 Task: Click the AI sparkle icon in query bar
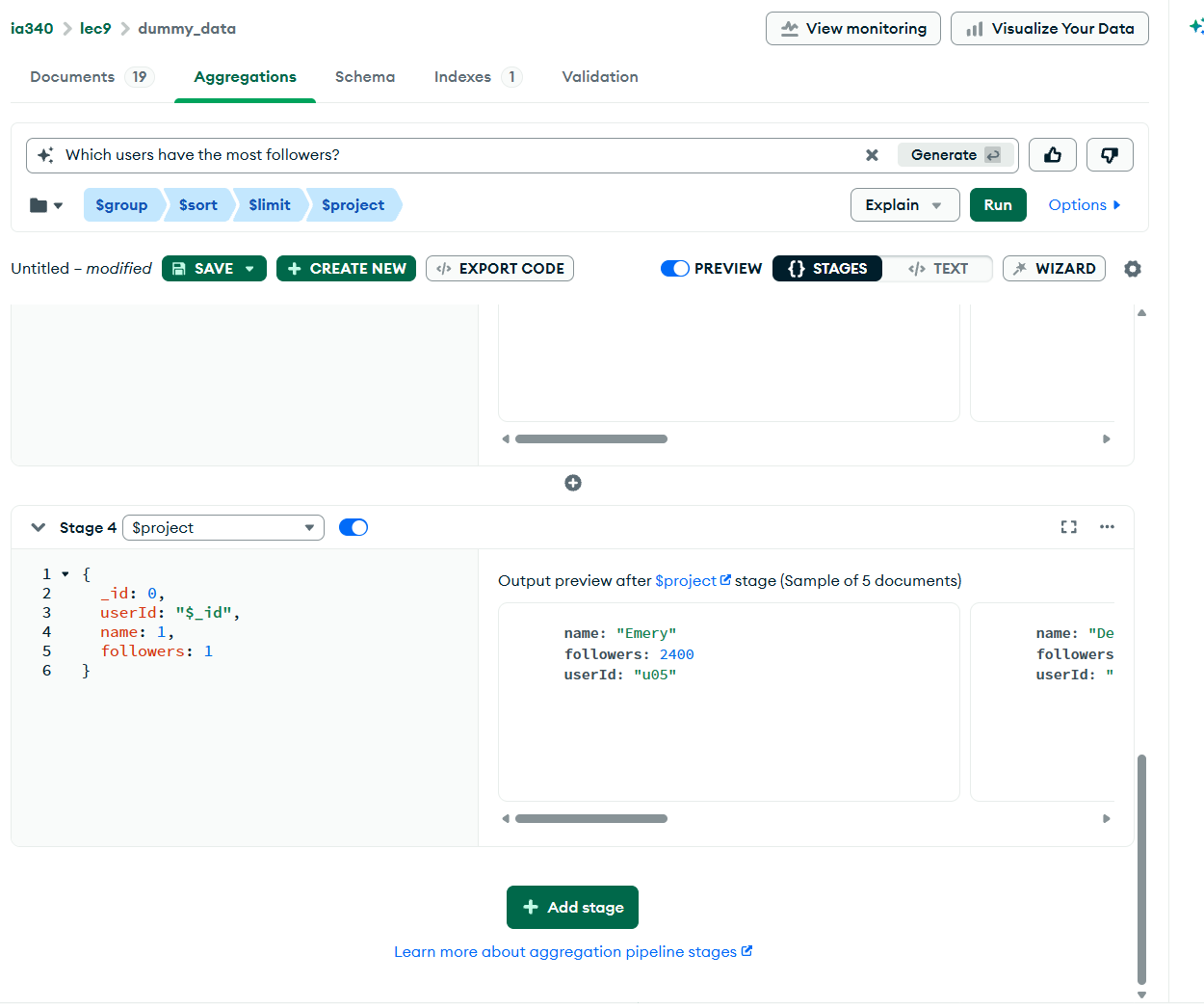45,155
